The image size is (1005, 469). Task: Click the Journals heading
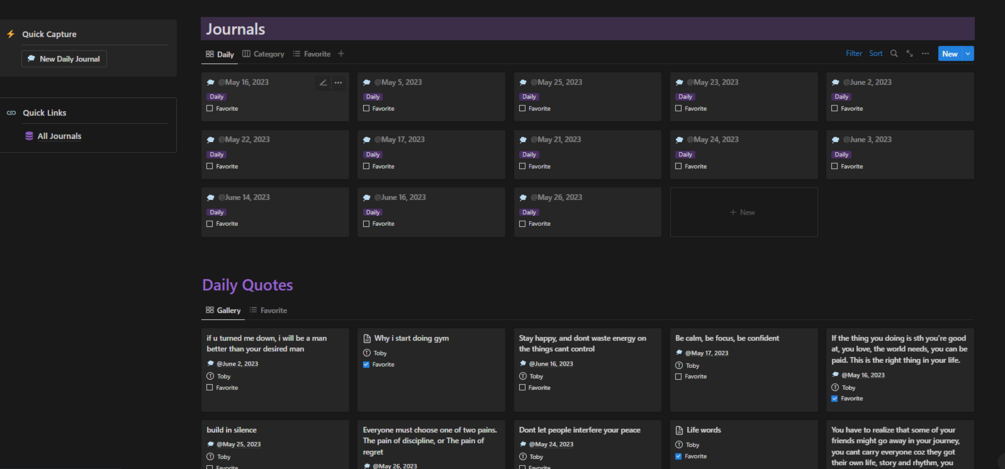pos(235,29)
